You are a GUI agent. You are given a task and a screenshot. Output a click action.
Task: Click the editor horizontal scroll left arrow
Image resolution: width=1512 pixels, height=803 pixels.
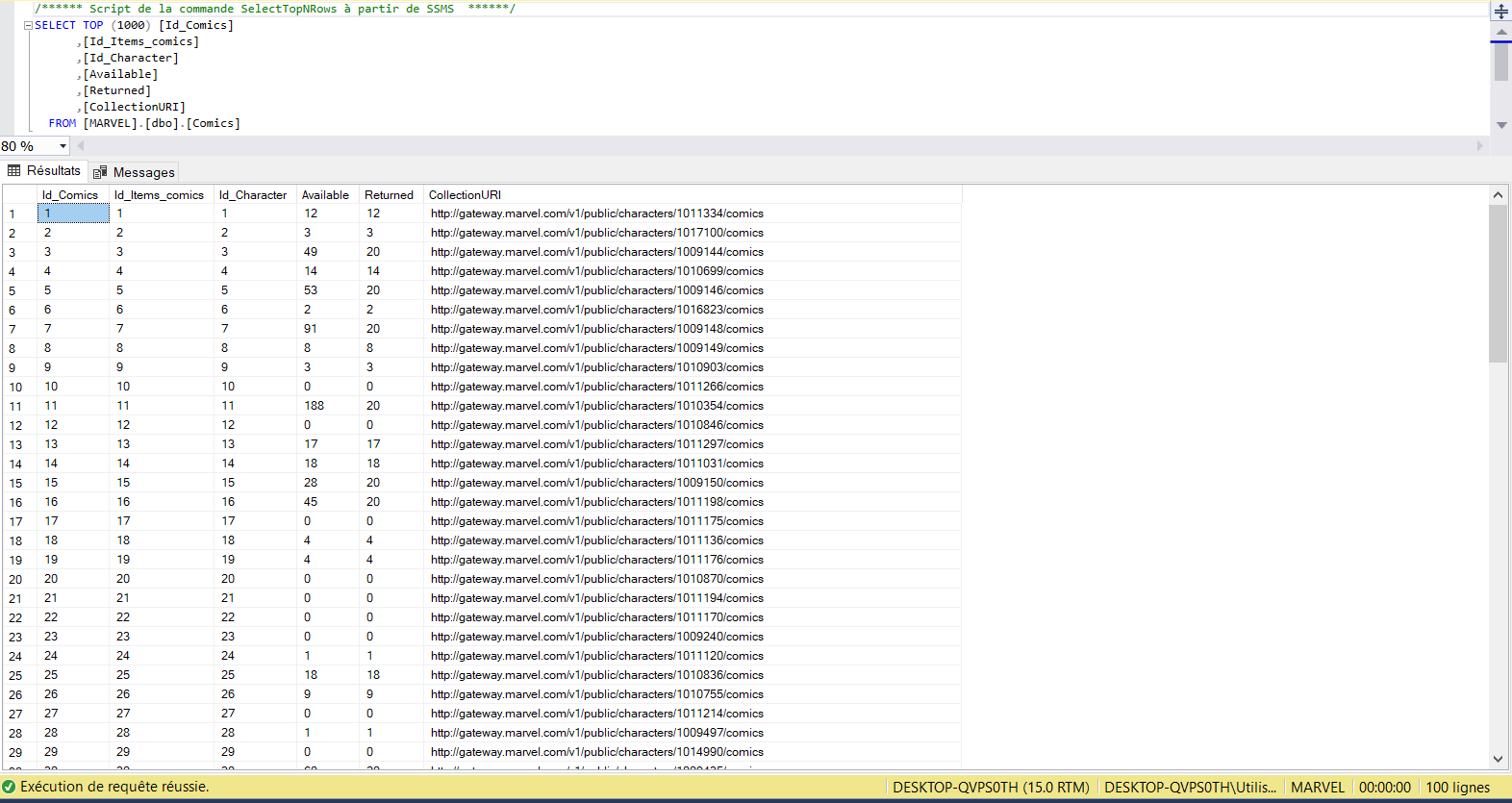(81, 146)
